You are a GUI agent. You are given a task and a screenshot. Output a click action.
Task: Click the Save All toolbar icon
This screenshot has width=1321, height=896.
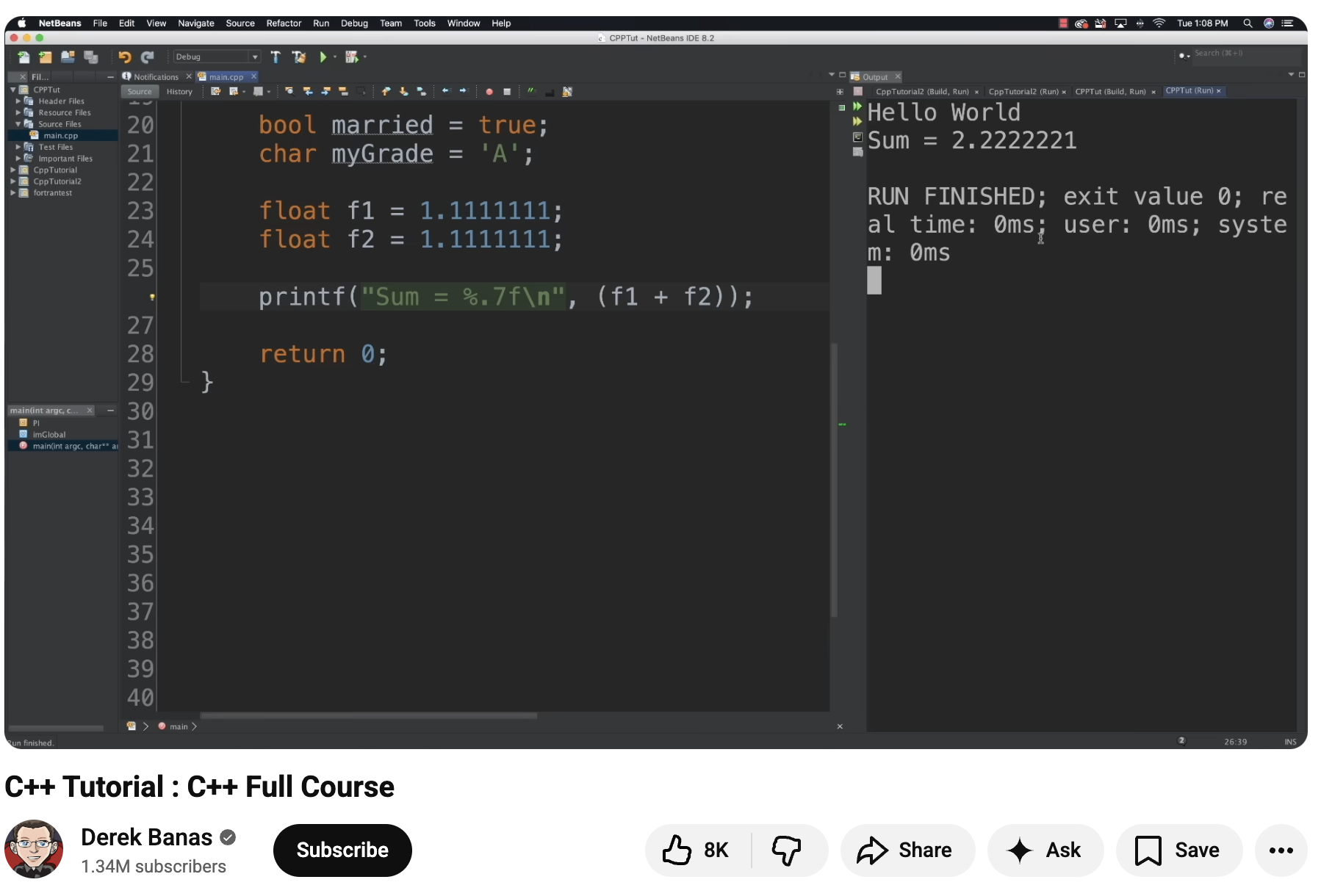point(91,57)
